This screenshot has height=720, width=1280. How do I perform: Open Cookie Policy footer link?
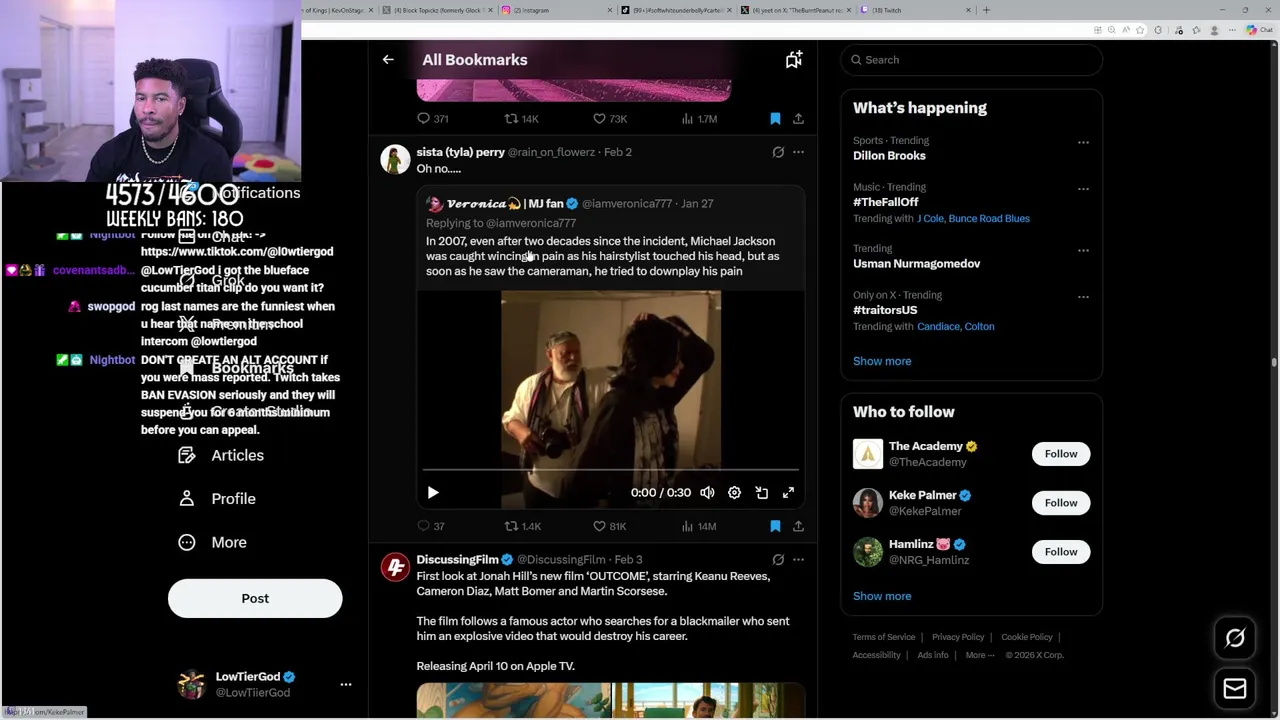pos(1026,637)
